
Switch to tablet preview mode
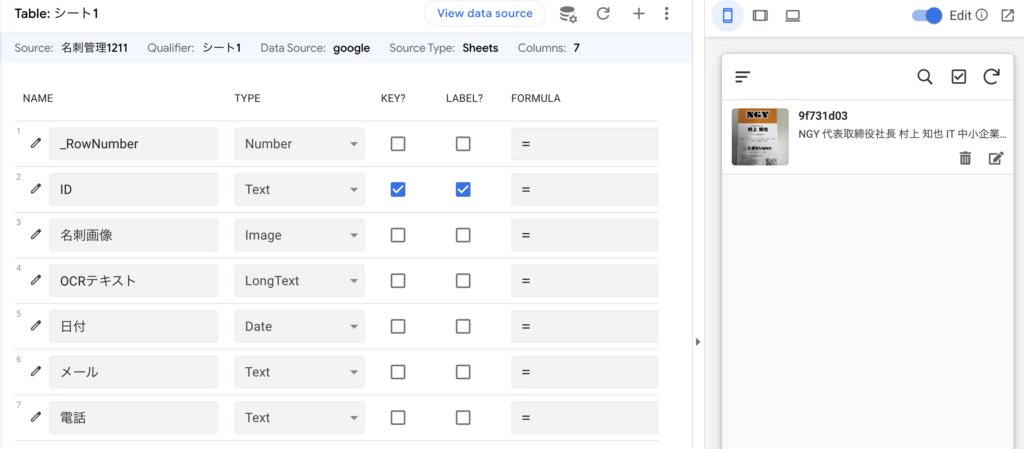(760, 16)
